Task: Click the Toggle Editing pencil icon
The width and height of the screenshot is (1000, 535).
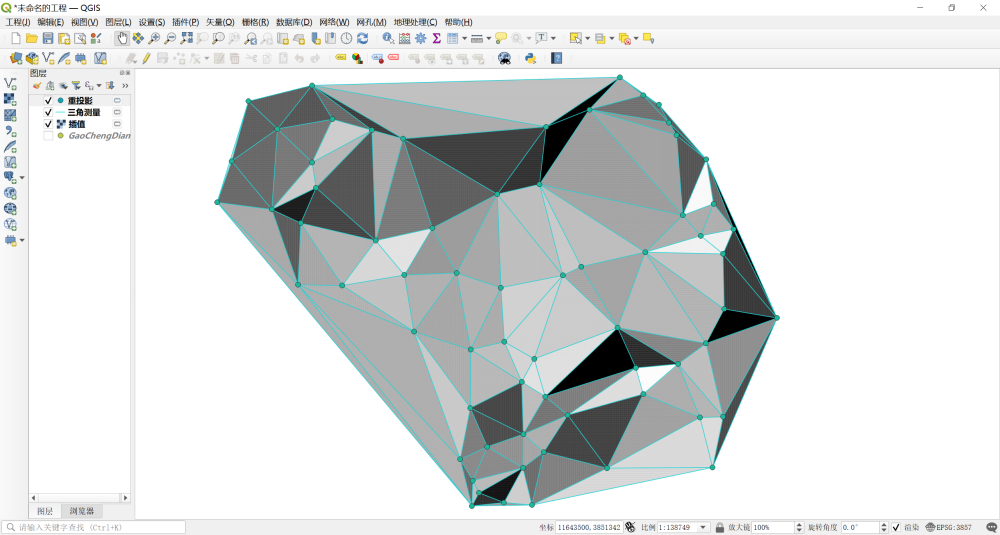Action: (x=146, y=58)
